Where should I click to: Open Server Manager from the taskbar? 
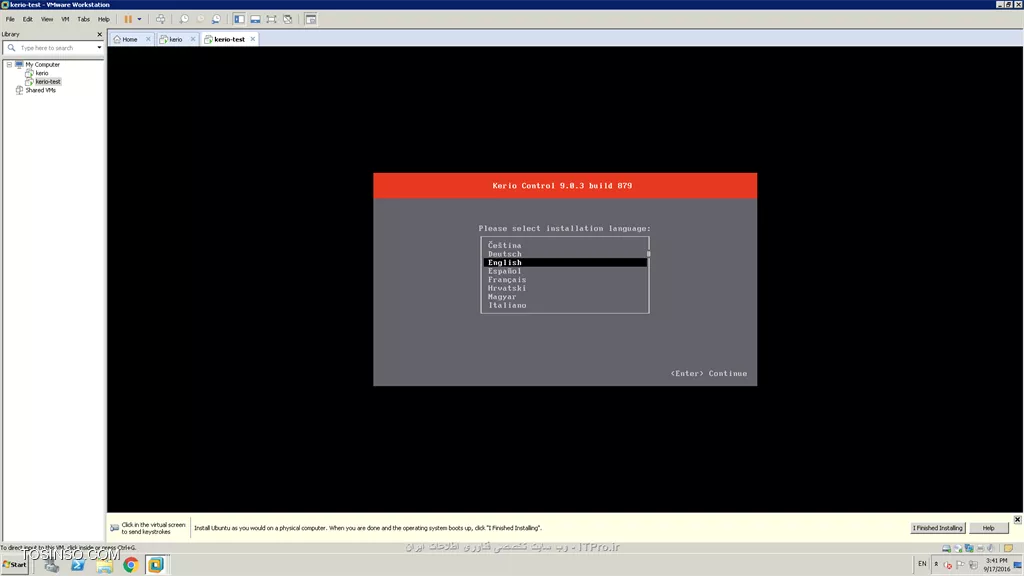52,565
